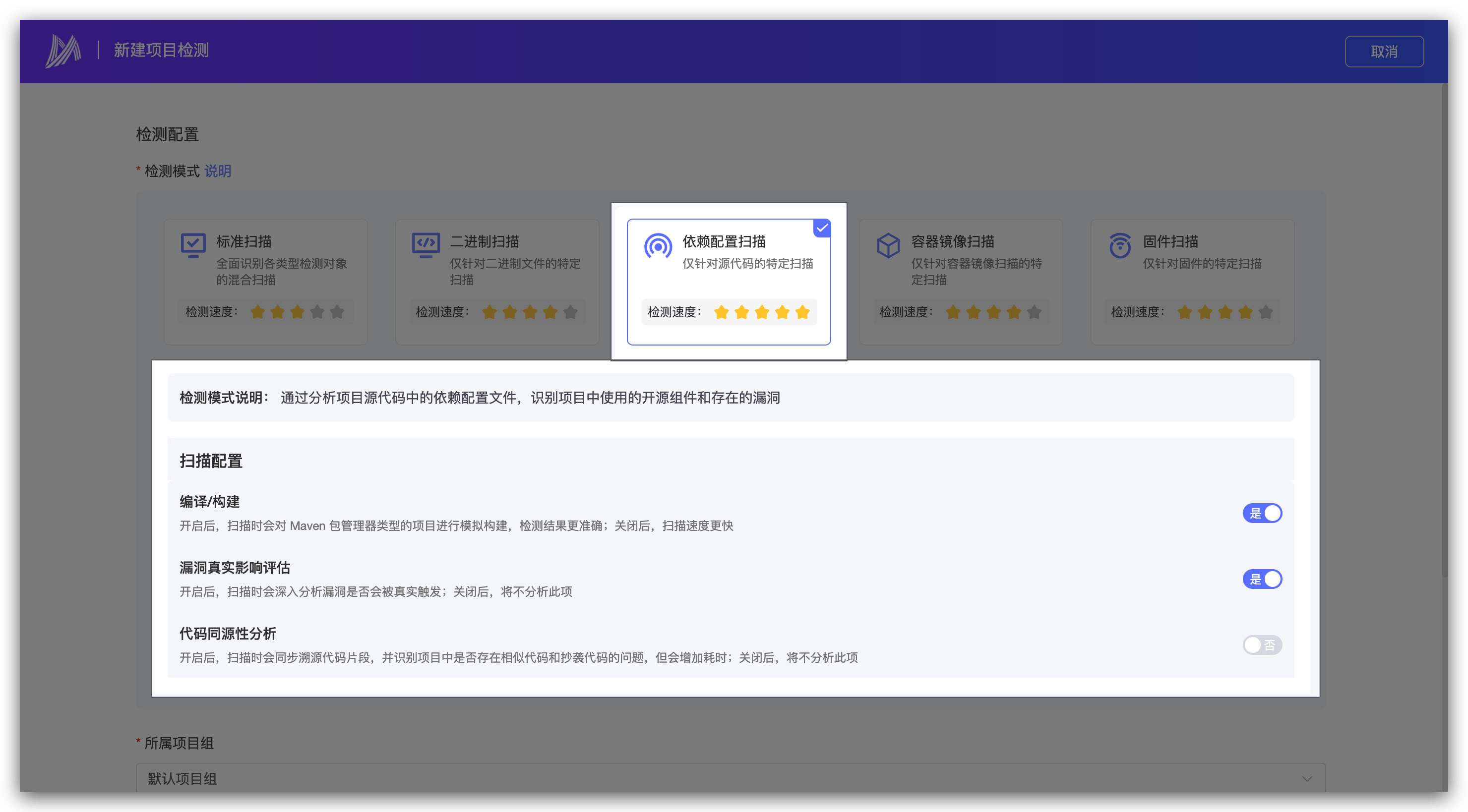
Task: Disable the 编译/构建 toggle
Action: (1262, 513)
